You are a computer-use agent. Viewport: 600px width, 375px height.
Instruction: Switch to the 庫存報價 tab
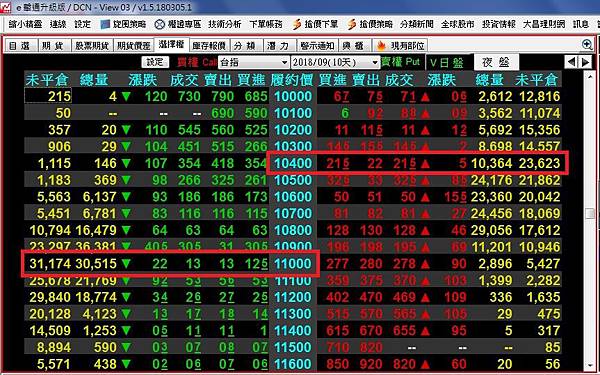point(209,46)
